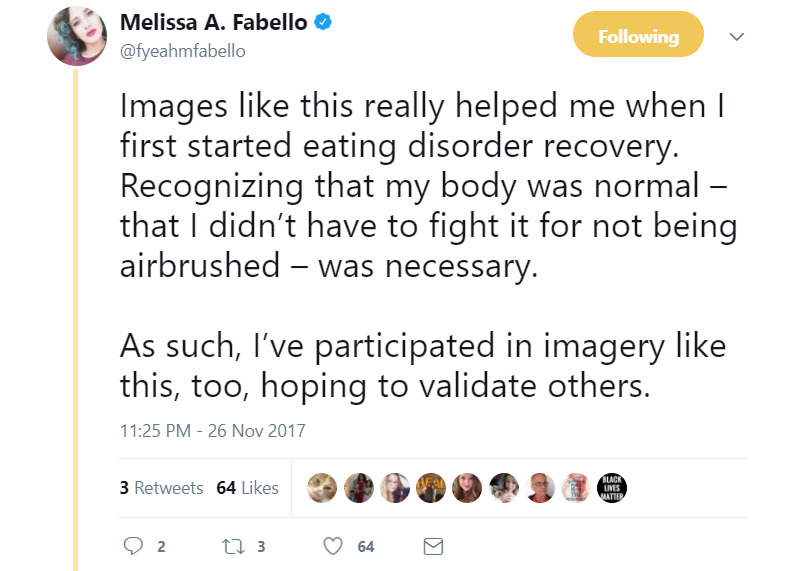The image size is (793, 571).
Task: Click the fifth liker avatar, a smiling woman
Action: tap(466, 487)
